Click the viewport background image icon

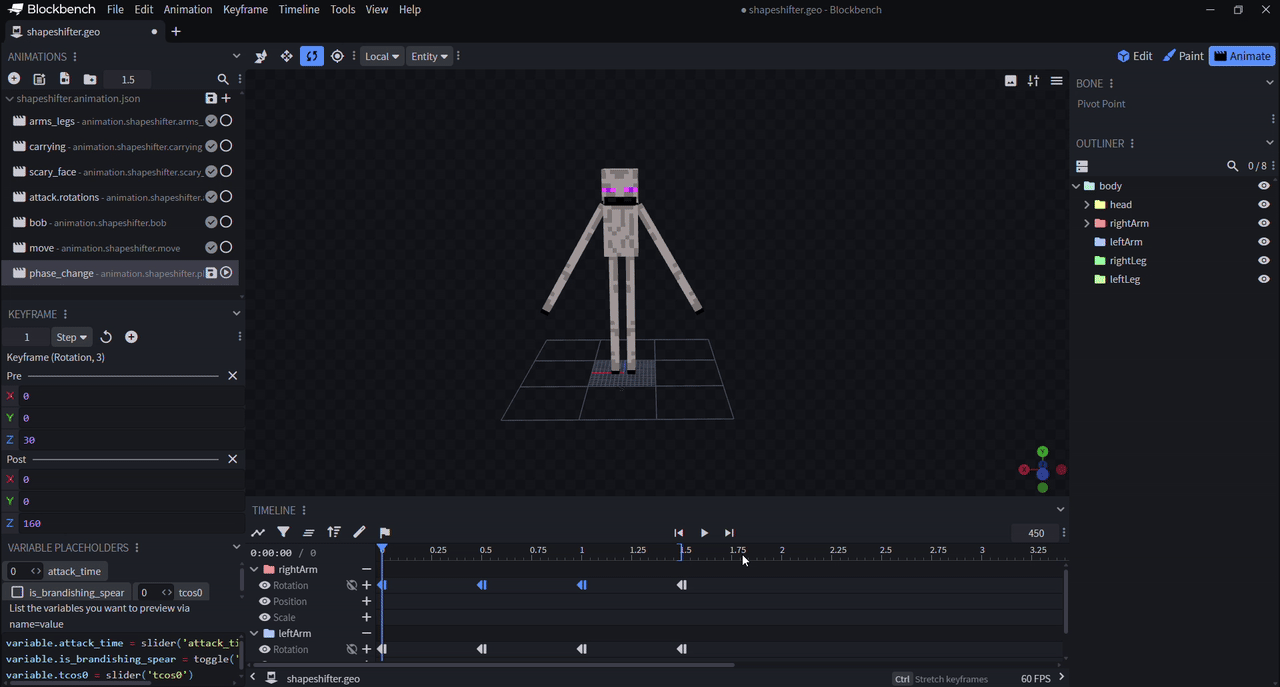(x=1010, y=81)
